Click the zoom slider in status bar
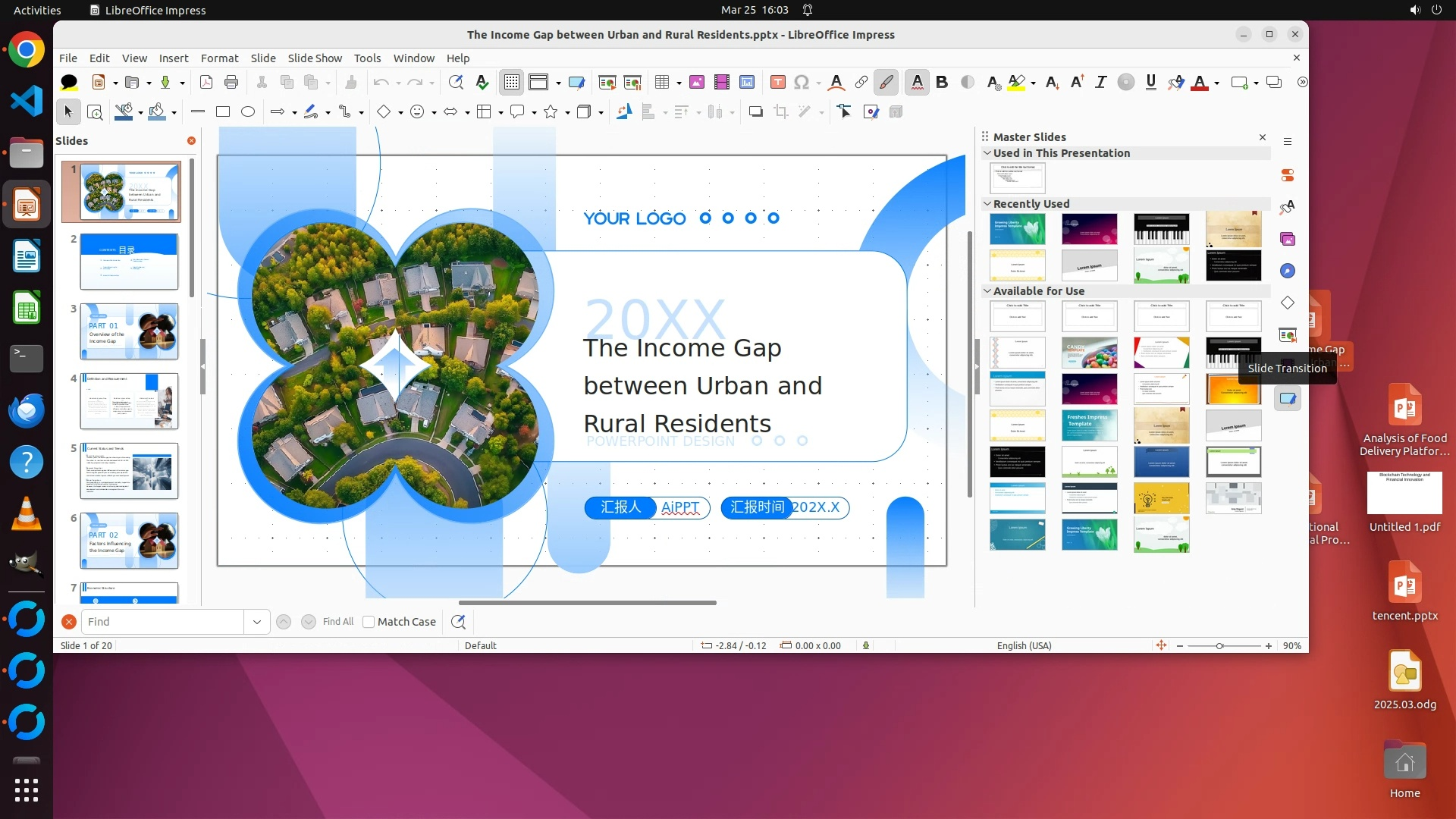Screen dimensions: 1456x819 tap(1220, 646)
